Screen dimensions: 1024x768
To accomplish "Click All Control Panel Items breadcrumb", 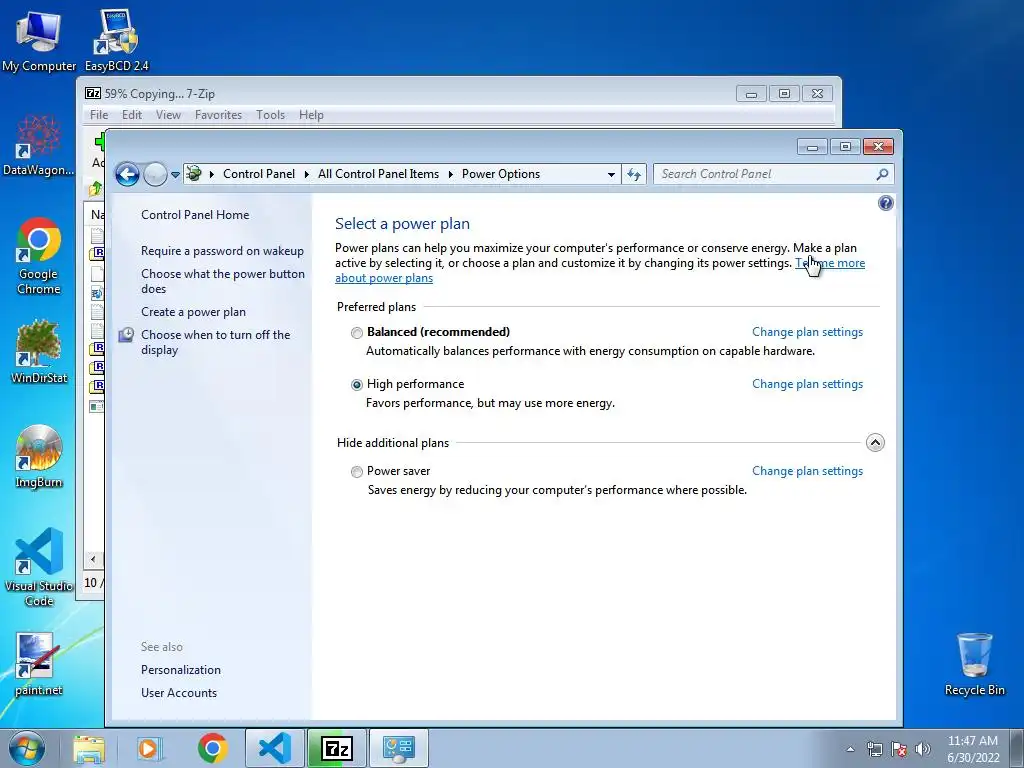I will pyautogui.click(x=378, y=174).
